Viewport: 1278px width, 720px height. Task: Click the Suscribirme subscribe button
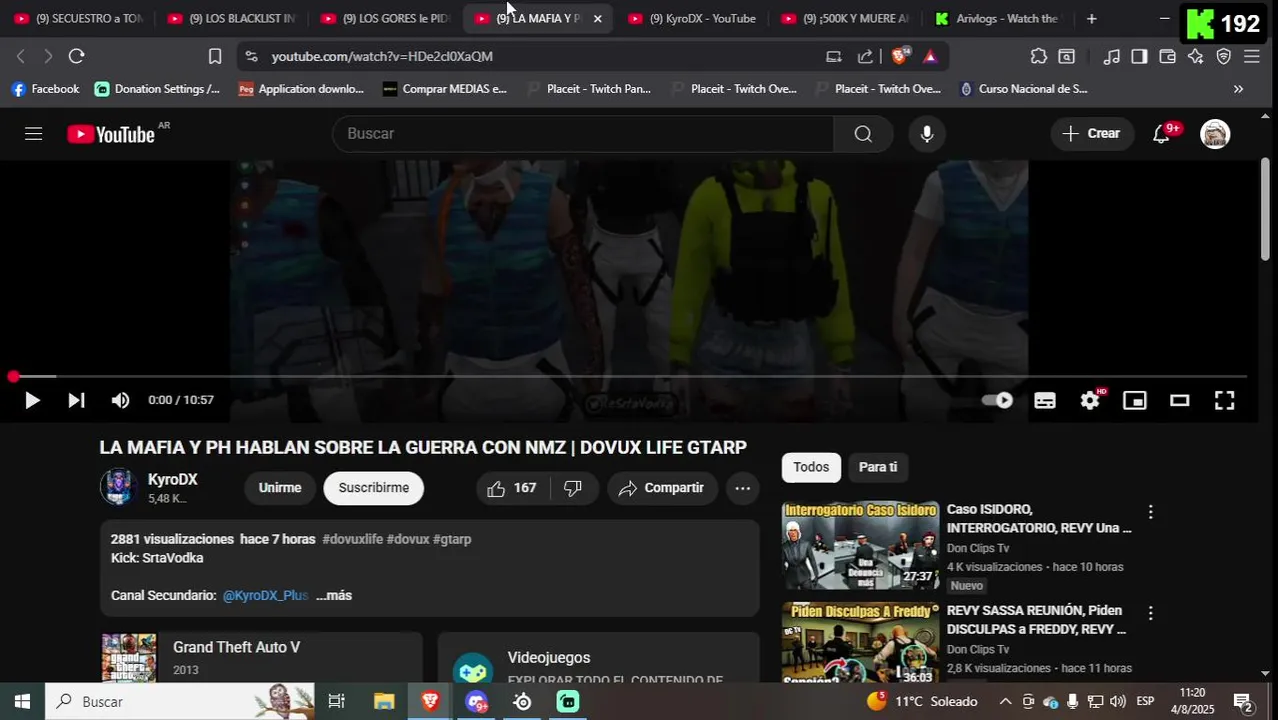click(x=374, y=488)
